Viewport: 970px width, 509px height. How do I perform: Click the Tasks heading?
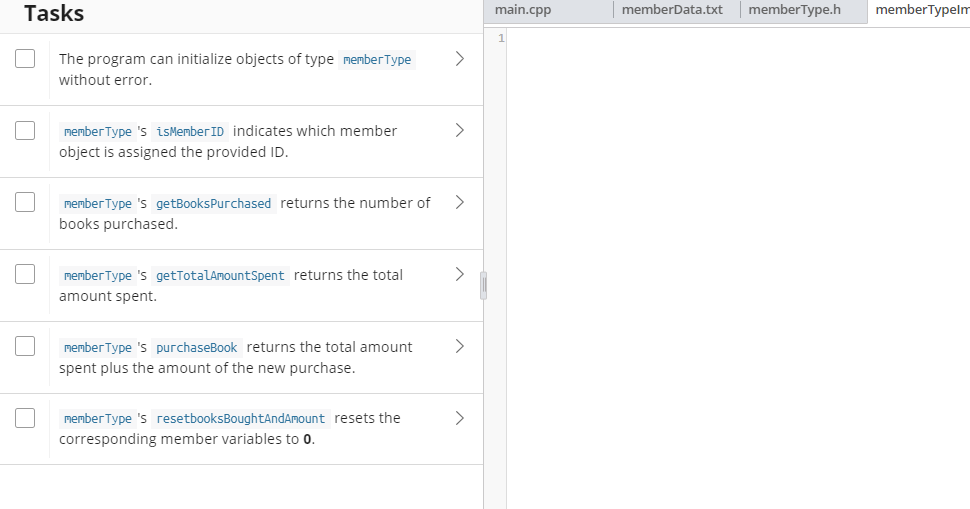(54, 13)
